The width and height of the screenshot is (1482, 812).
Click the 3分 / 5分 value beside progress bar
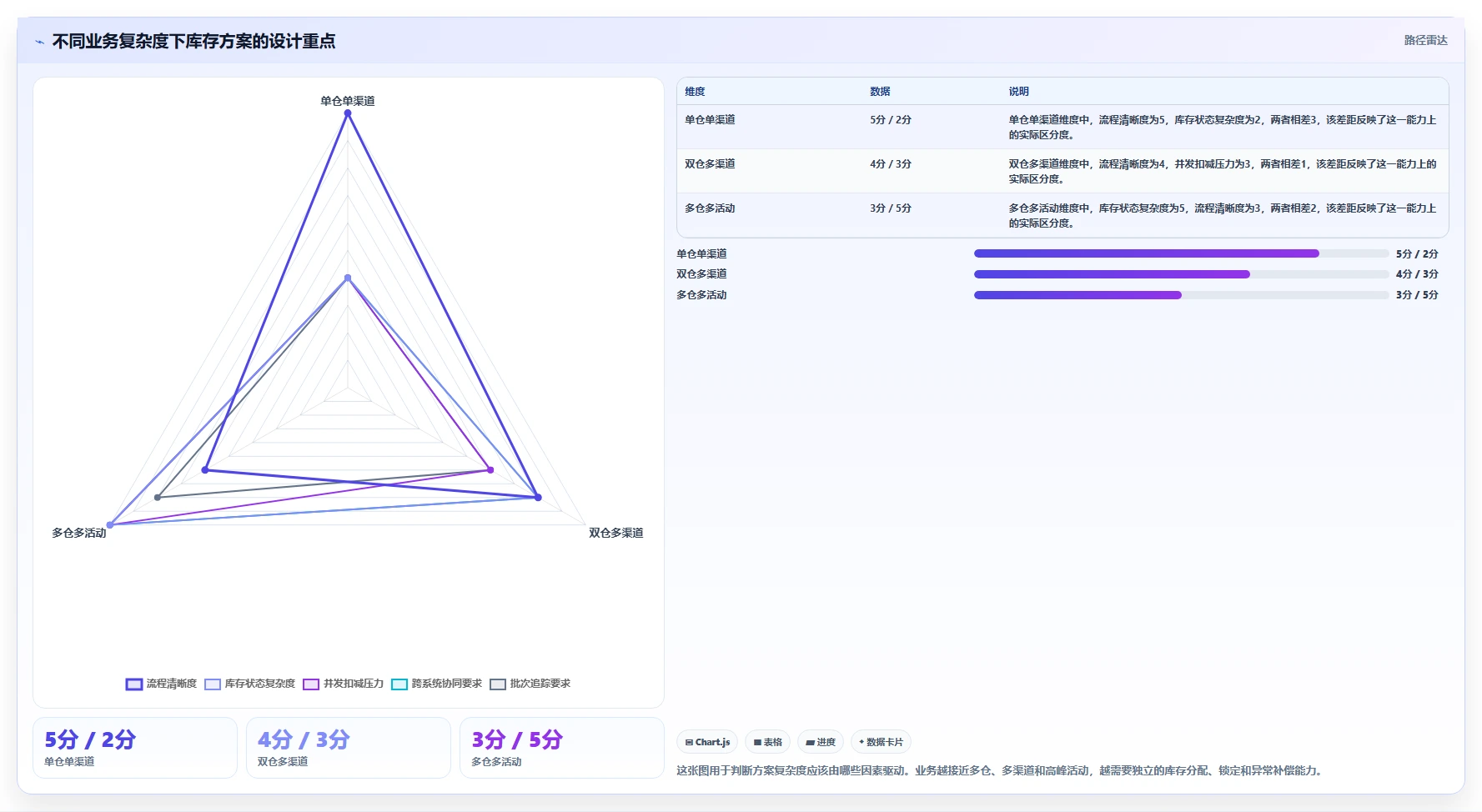[x=1417, y=295]
